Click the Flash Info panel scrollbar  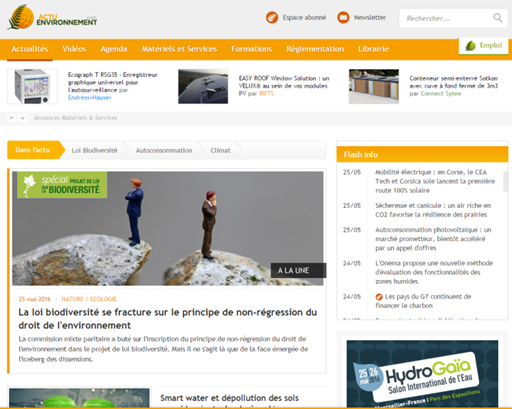tap(505, 182)
